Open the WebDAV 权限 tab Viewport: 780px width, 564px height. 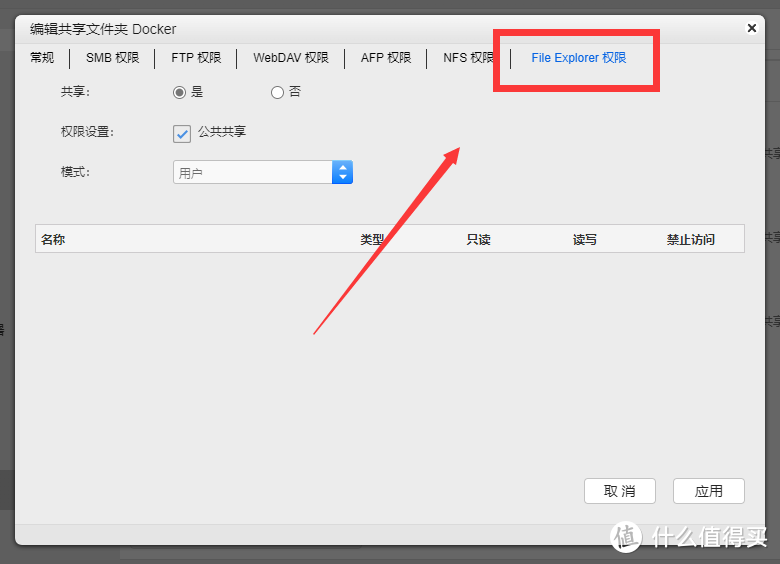coord(291,58)
